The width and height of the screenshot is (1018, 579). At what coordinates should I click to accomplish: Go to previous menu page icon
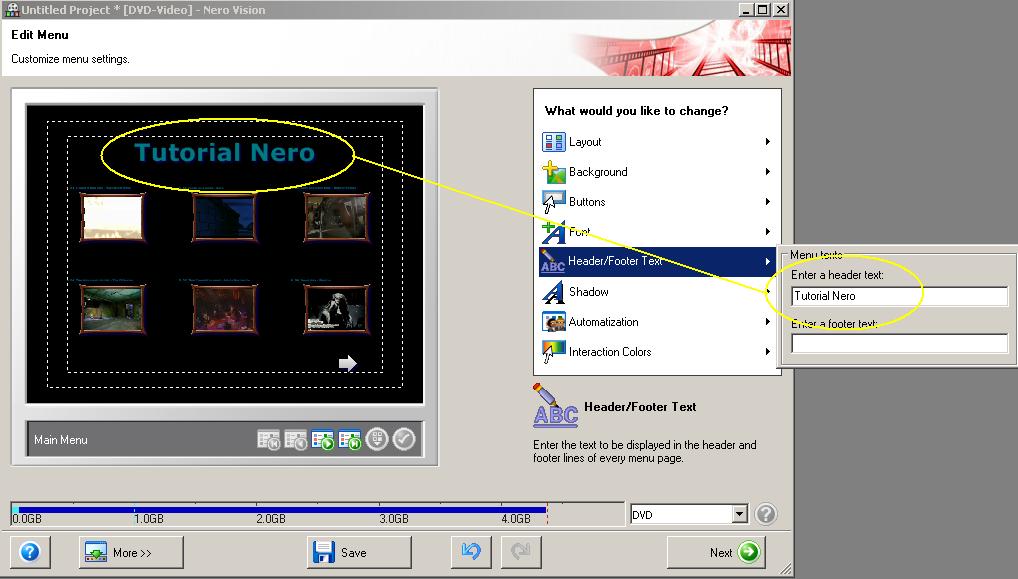click(295, 440)
